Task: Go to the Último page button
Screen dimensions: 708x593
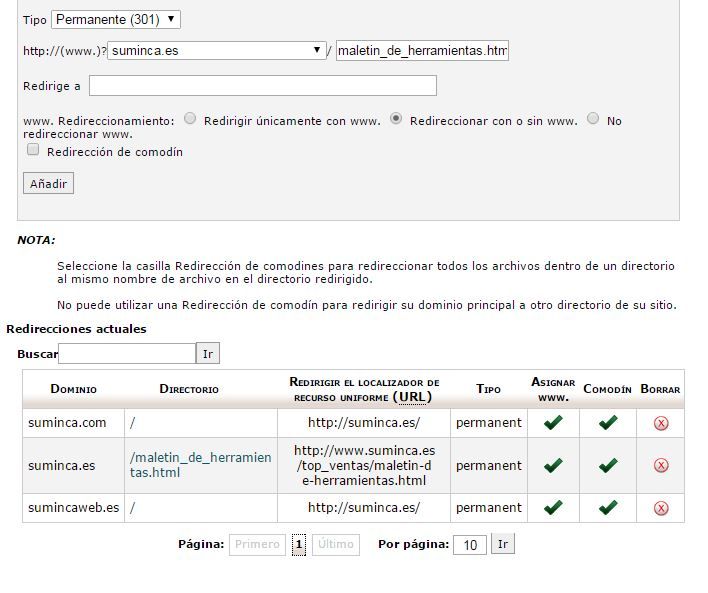Action: tap(336, 544)
